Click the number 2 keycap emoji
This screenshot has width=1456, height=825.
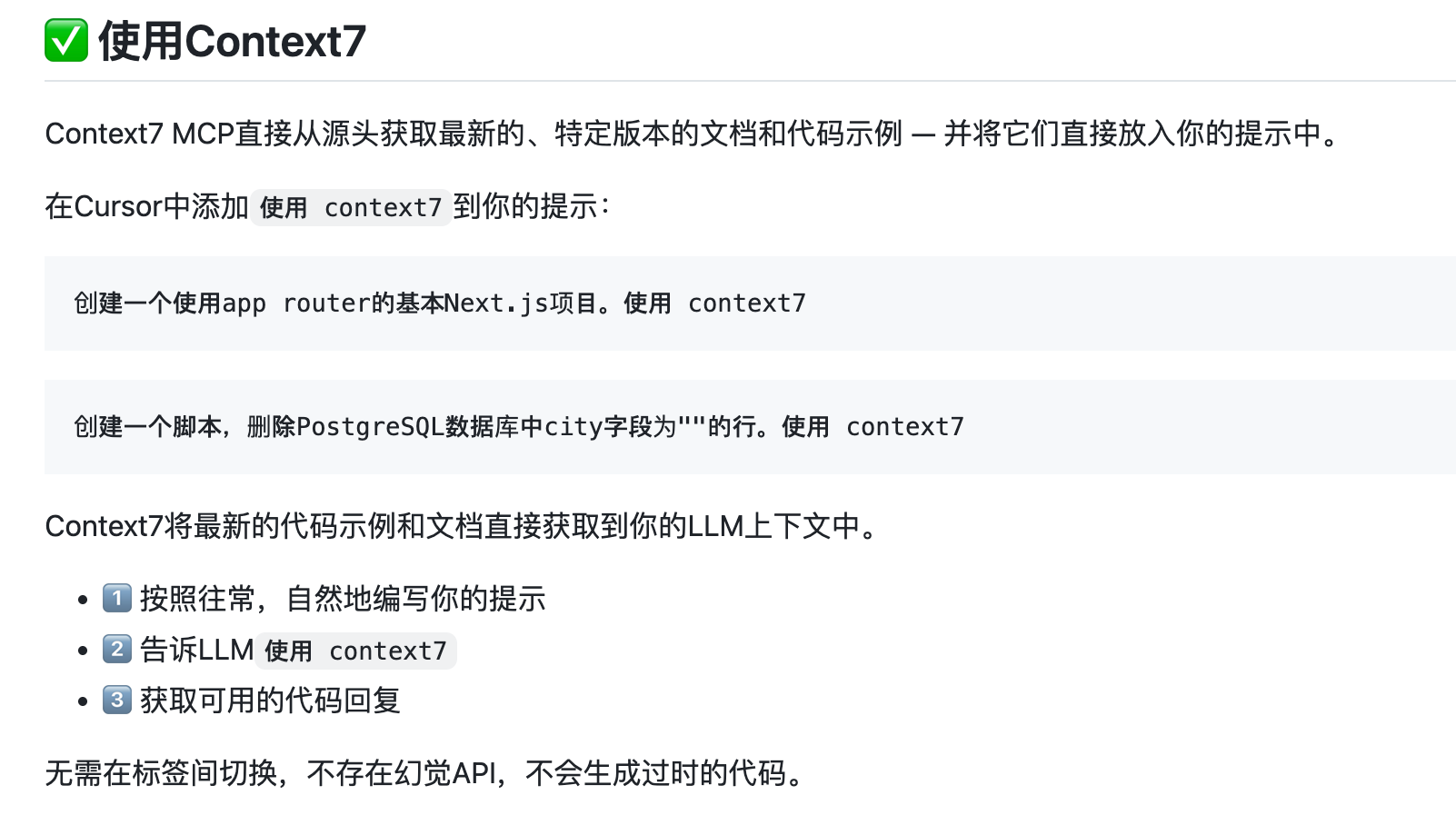point(116,650)
